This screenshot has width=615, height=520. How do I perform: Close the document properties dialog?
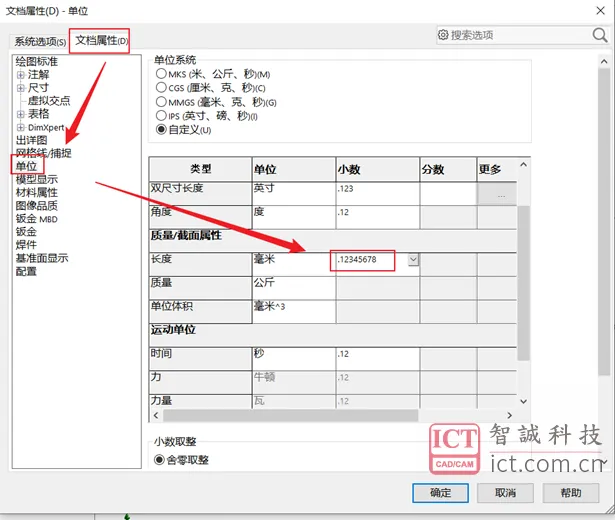600,11
